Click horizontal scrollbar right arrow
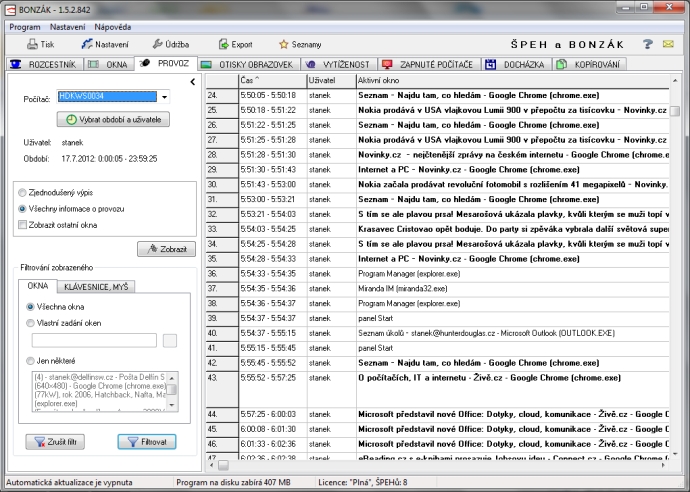Viewport: 690px width, 492px height. coord(664,465)
